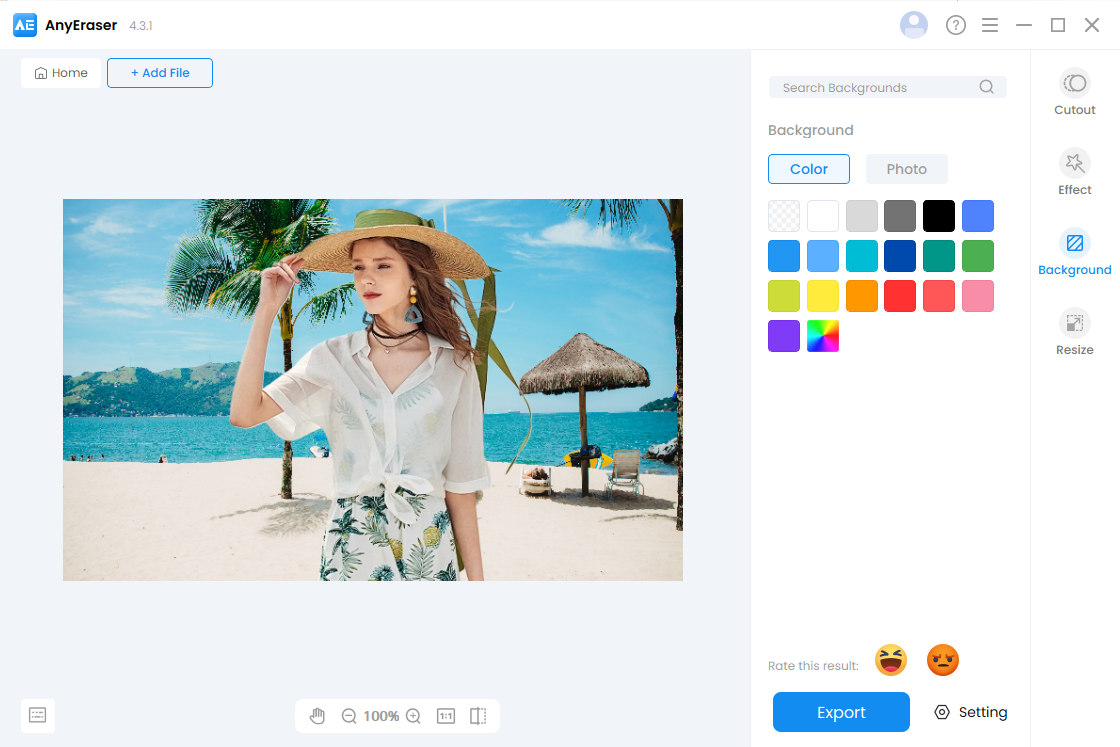Select the yellow color swatch
The image size is (1120, 747).
pyautogui.click(x=823, y=296)
